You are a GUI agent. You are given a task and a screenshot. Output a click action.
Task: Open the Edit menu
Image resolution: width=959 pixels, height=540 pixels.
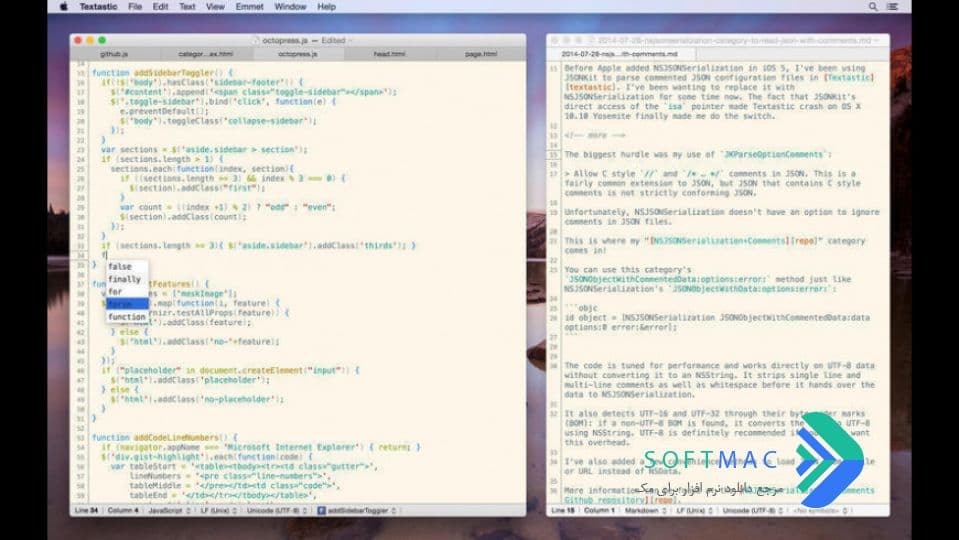(160, 7)
